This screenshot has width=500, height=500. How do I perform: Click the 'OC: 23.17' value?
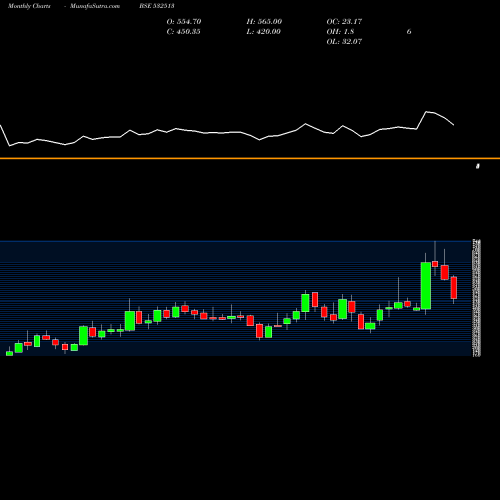tap(344, 22)
